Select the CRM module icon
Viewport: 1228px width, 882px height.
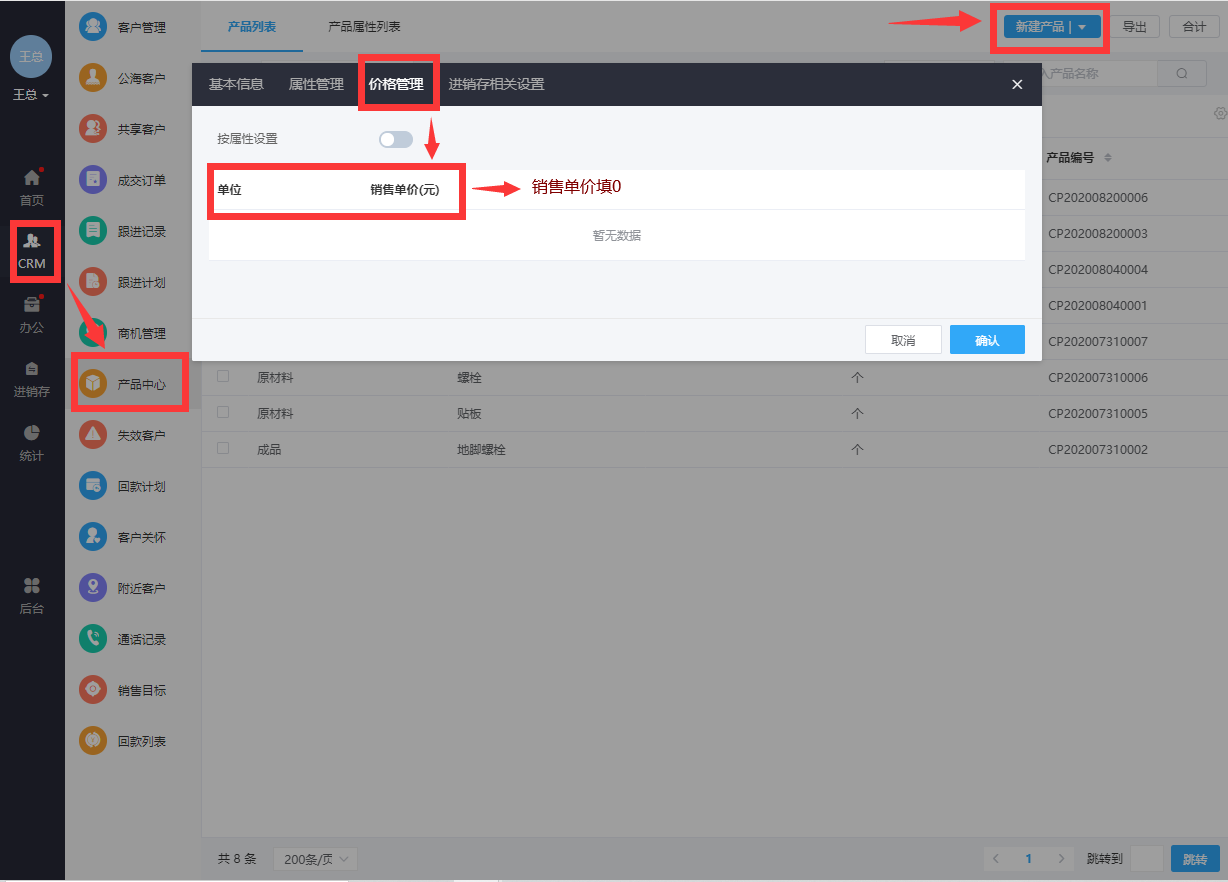coord(32,251)
